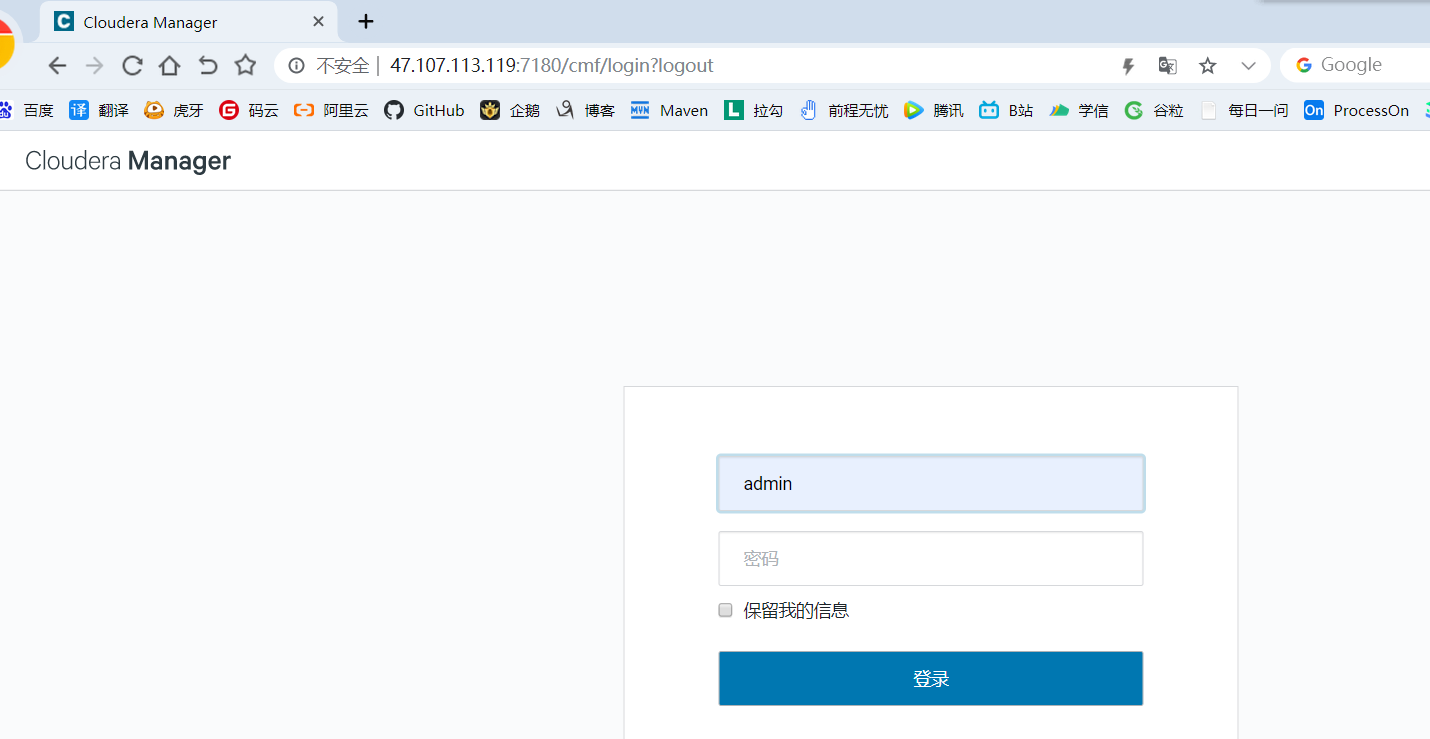The height and width of the screenshot is (739, 1430).
Task: Click the admin username field
Action: coord(931,484)
